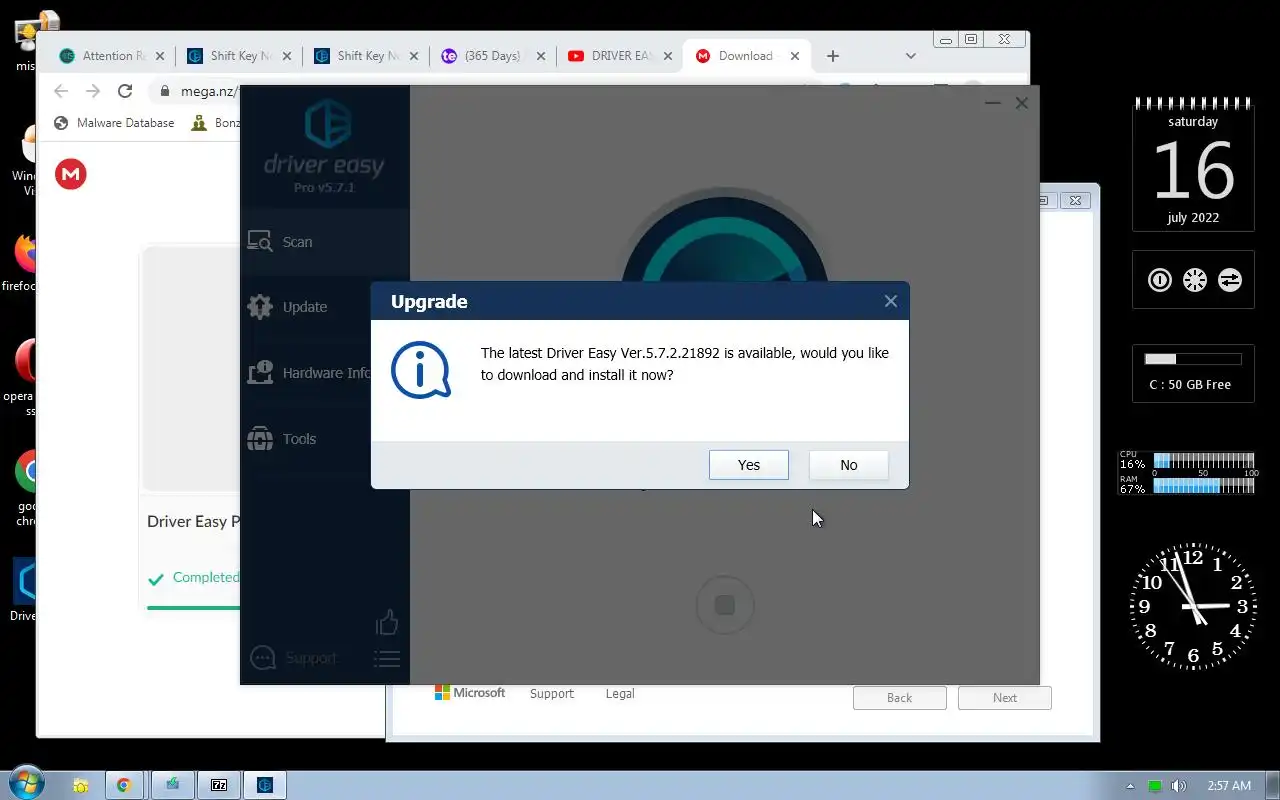Open the Windows Start menu

25,784
